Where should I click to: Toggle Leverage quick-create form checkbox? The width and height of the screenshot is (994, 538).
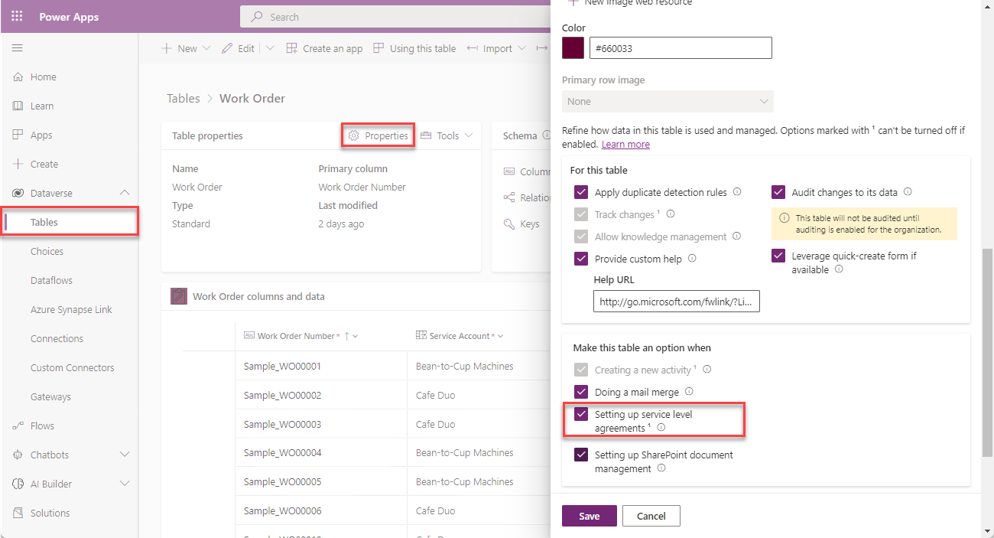778,256
